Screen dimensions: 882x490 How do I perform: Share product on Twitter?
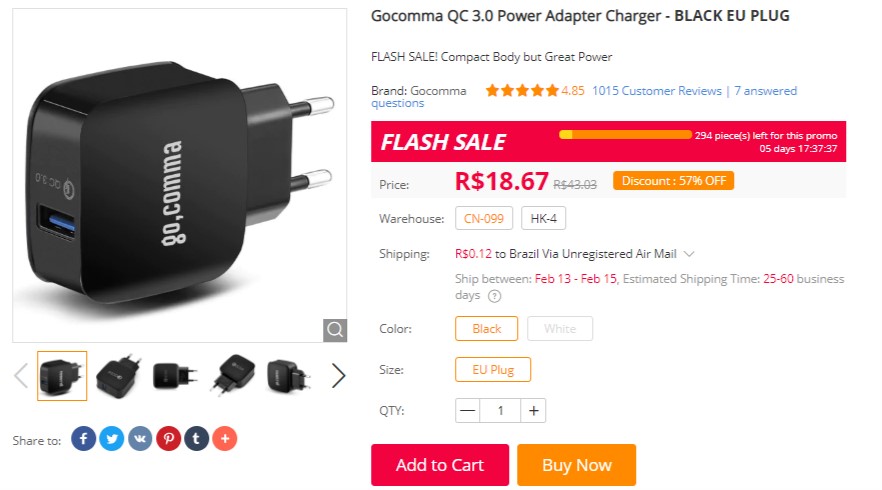click(111, 438)
